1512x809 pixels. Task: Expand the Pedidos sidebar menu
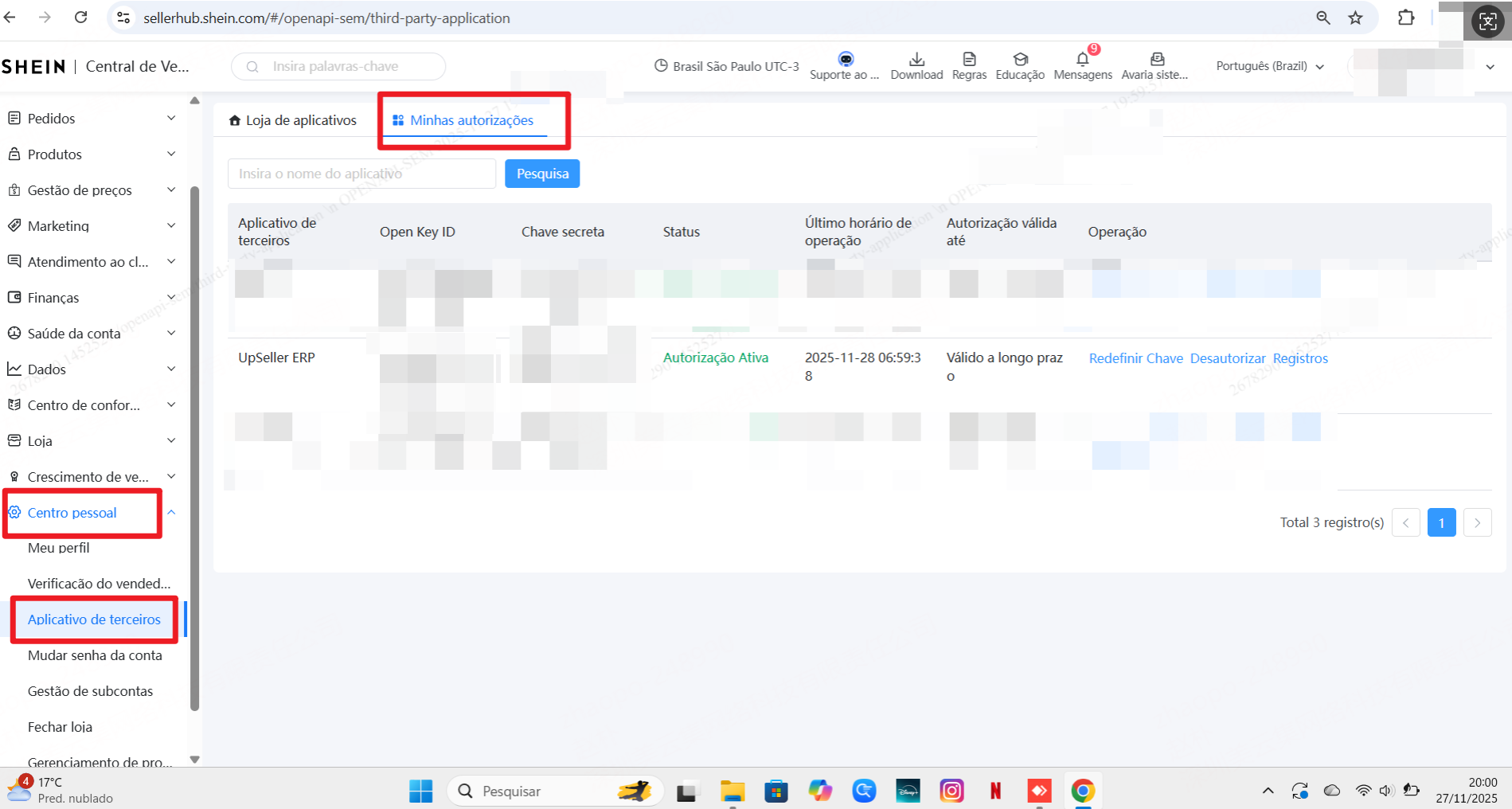92,119
